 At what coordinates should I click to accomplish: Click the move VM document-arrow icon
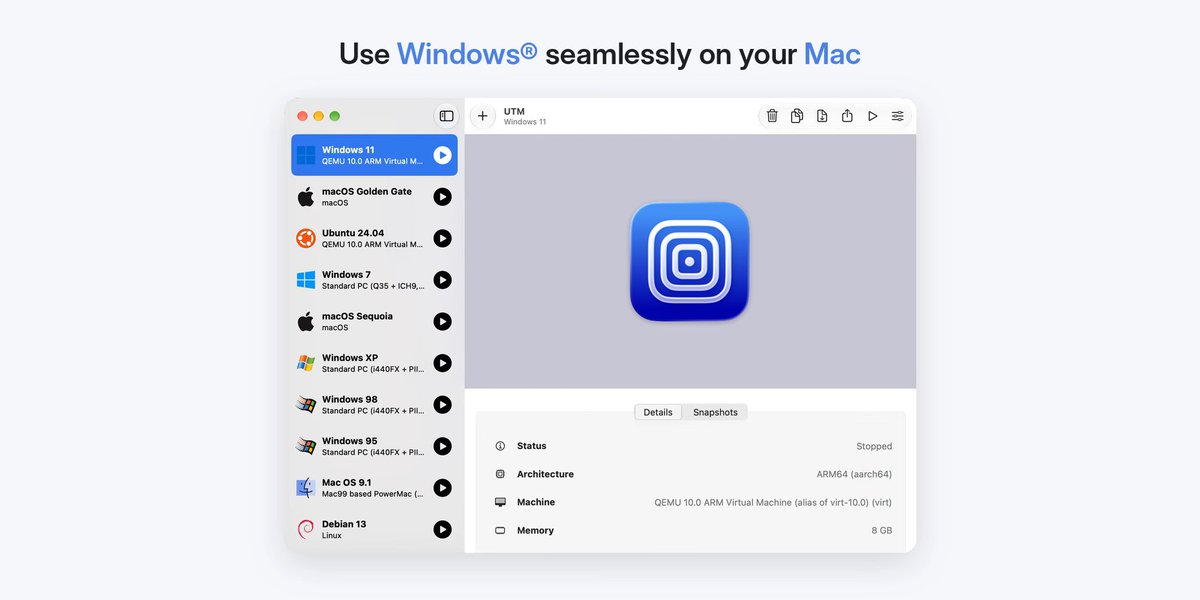822,116
